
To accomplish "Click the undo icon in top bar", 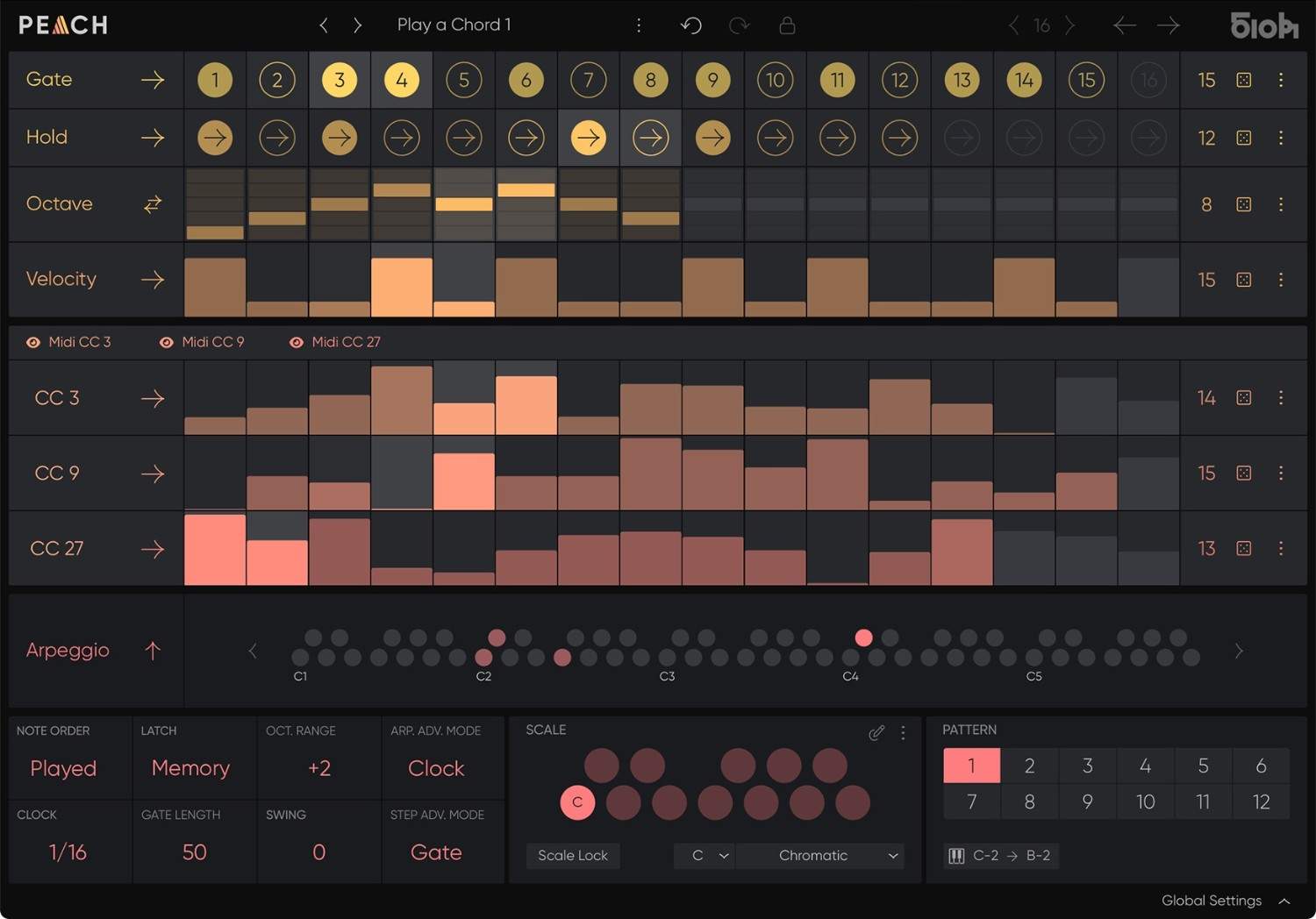I will click(691, 25).
